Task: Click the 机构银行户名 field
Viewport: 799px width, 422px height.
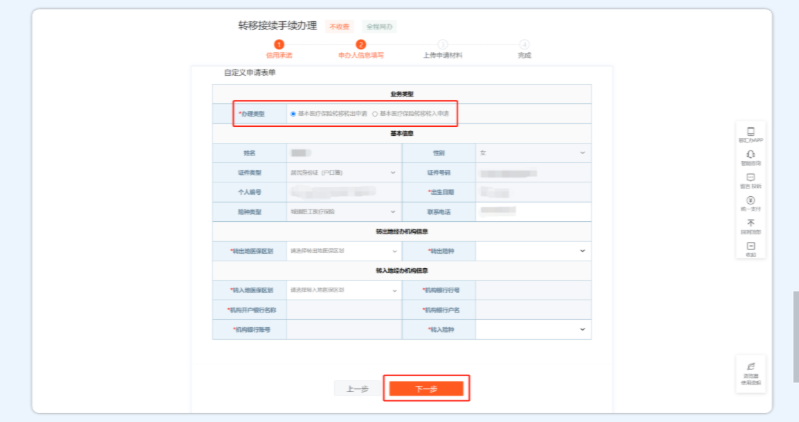Action: (534, 310)
